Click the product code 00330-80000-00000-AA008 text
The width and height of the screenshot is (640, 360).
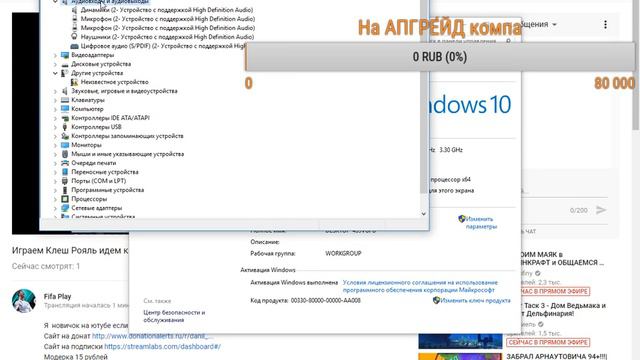[x=326, y=300]
